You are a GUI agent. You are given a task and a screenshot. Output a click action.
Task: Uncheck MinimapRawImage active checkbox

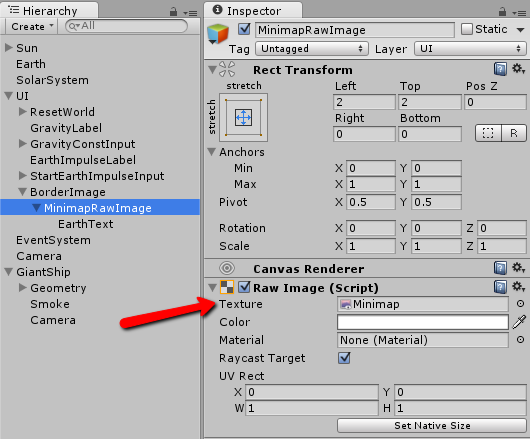244,29
